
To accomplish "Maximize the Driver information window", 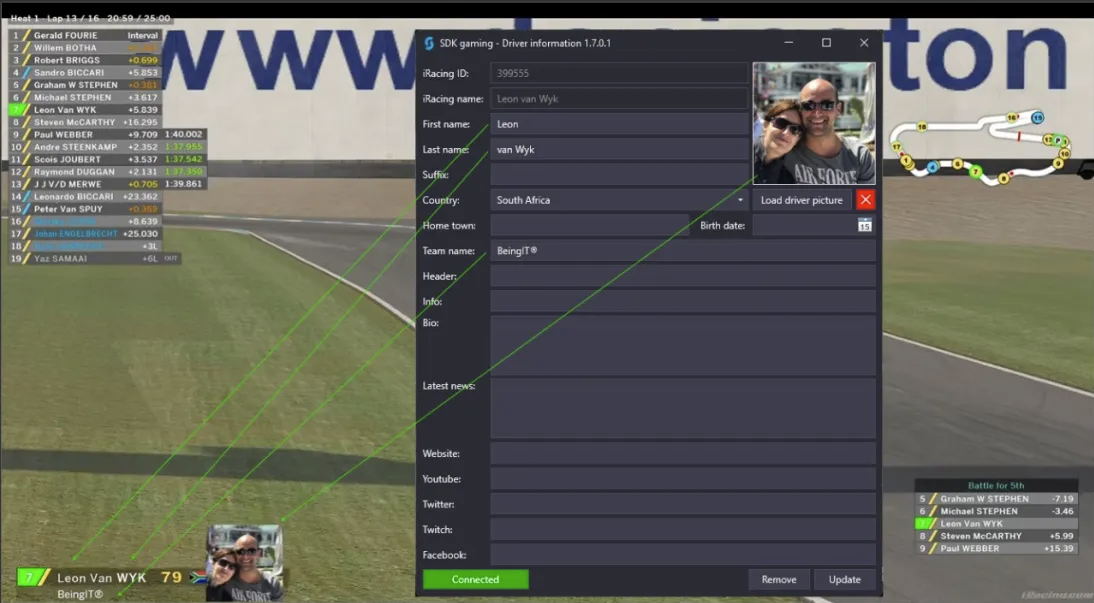I will tap(826, 43).
